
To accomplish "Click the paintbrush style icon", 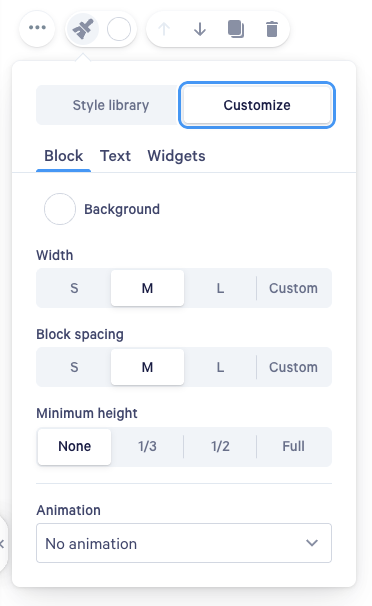I will point(83,29).
